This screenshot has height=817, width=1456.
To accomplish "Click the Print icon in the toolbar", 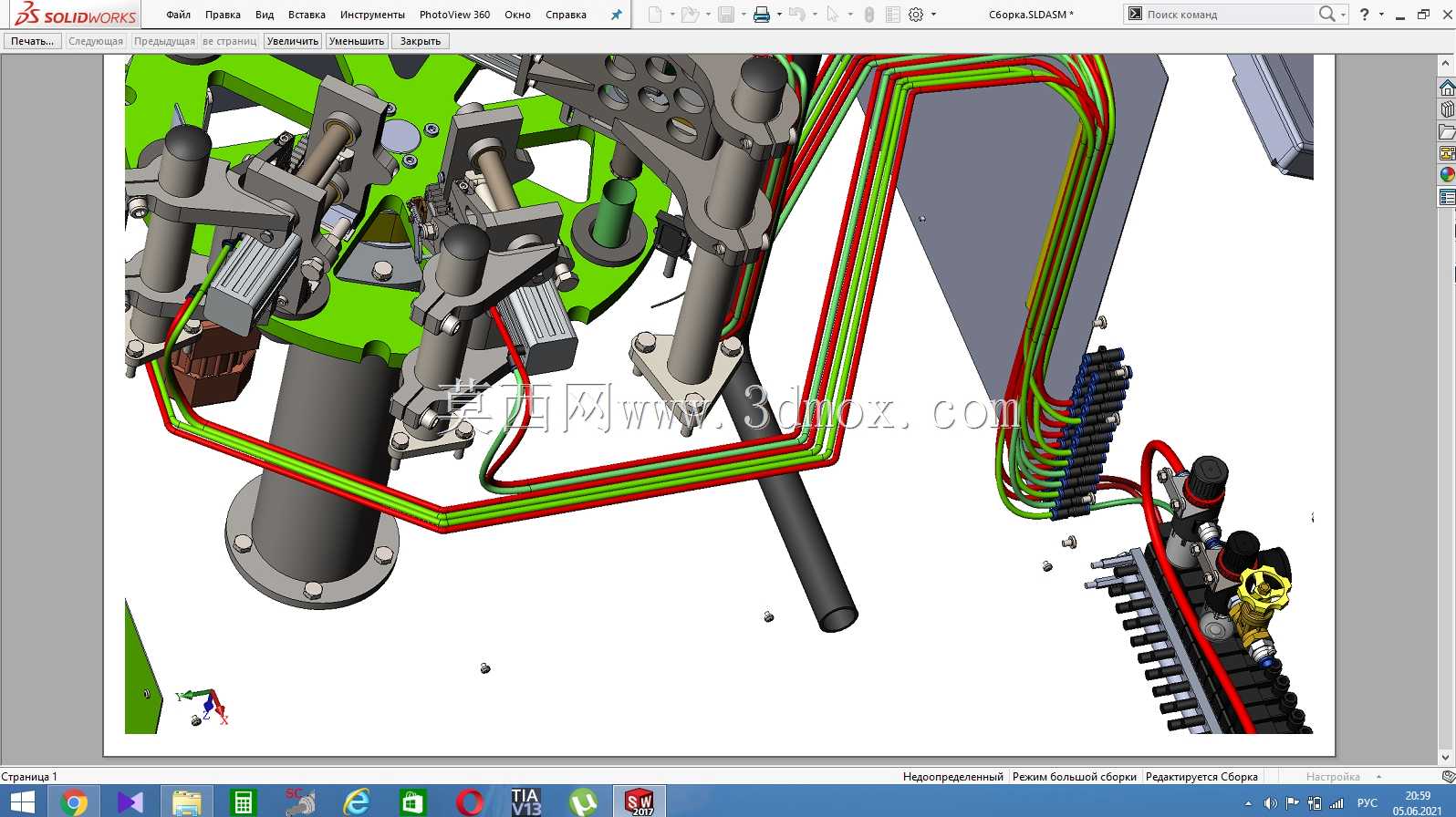I will [x=762, y=15].
